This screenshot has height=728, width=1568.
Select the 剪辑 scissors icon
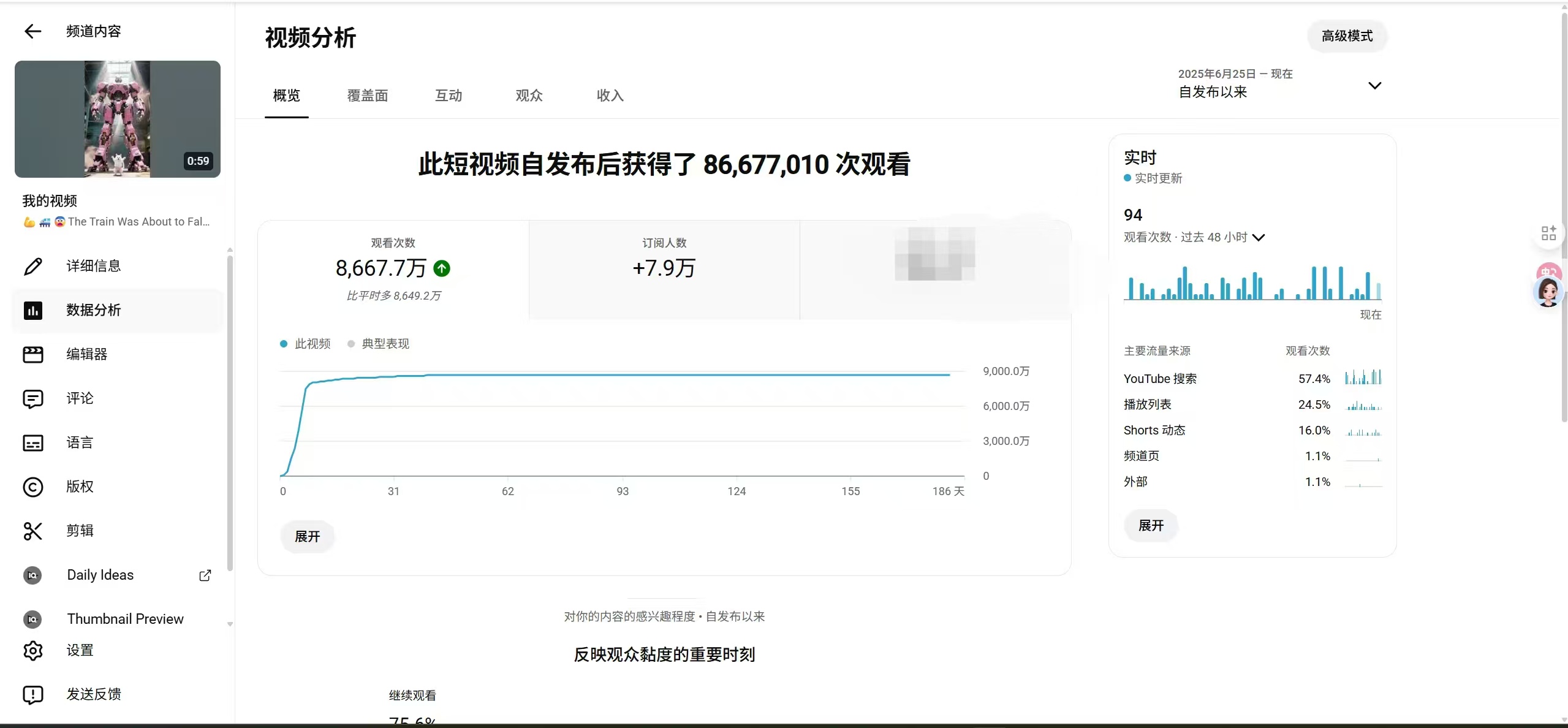(x=33, y=531)
